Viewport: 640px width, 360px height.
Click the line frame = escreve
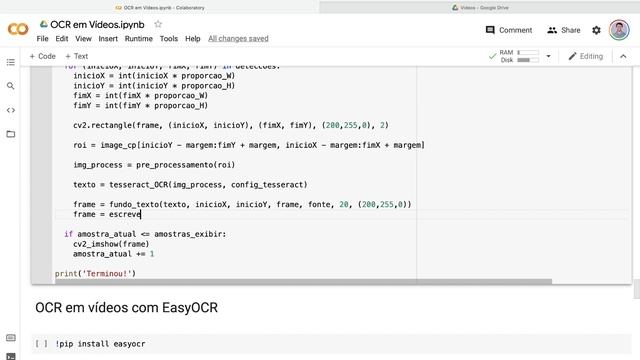[107, 214]
